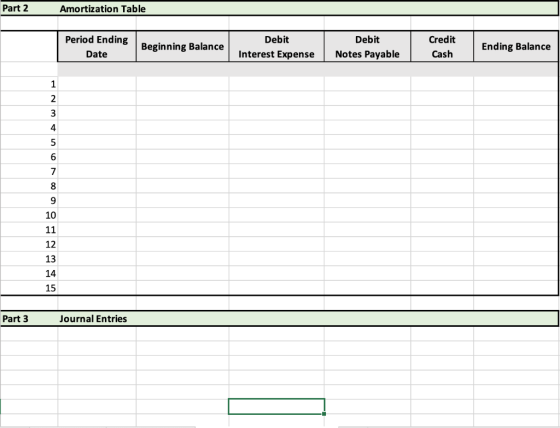
Task: Click the active cell with green border
Action: pos(276,406)
